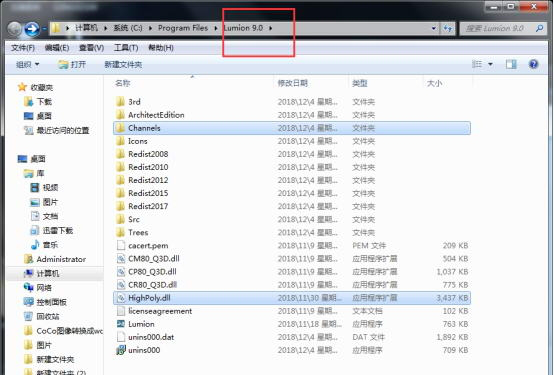Screen dimensions: 554x390
Task: Click the forward navigation arrow button
Action: [x=31, y=29]
